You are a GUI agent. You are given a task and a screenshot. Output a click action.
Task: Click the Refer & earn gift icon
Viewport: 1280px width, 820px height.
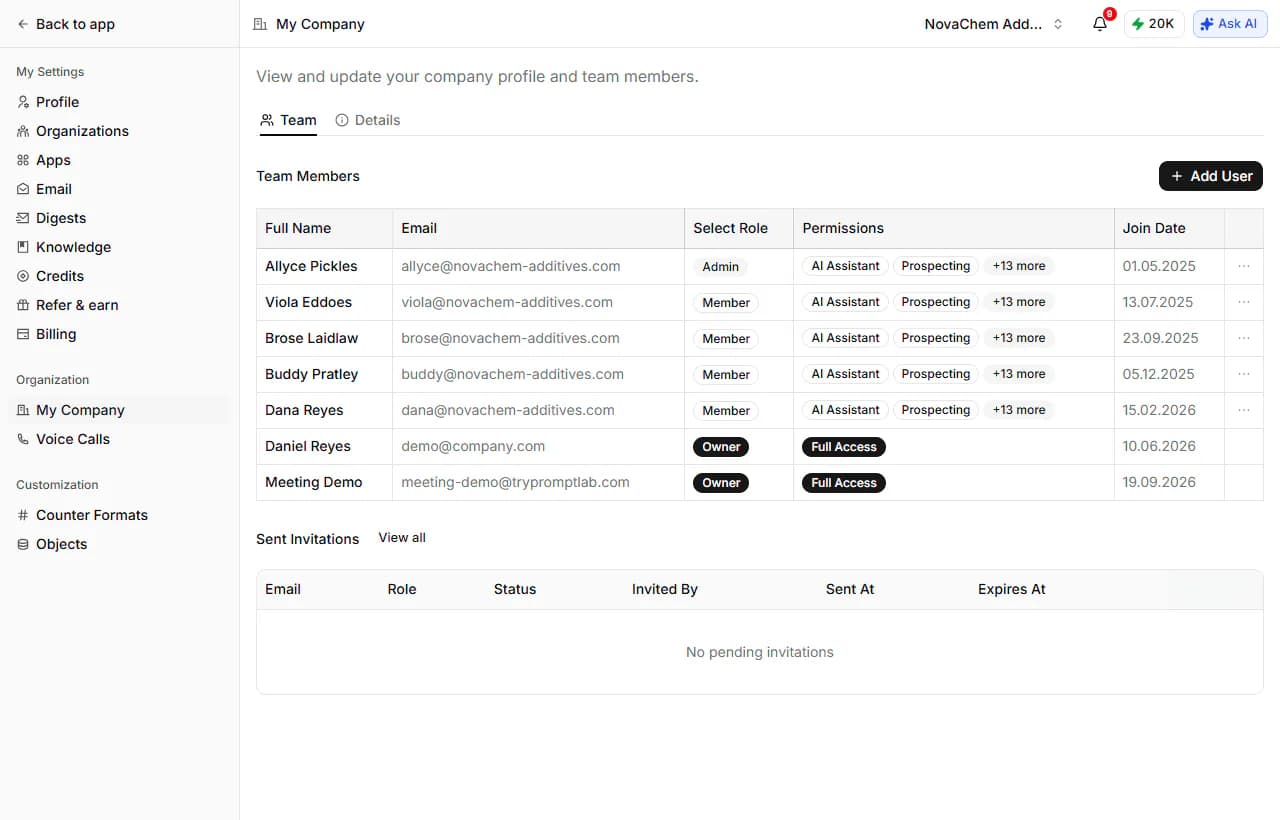(x=23, y=305)
